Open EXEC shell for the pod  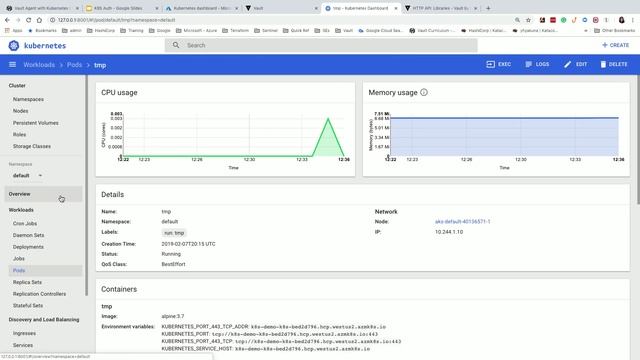[x=499, y=64]
